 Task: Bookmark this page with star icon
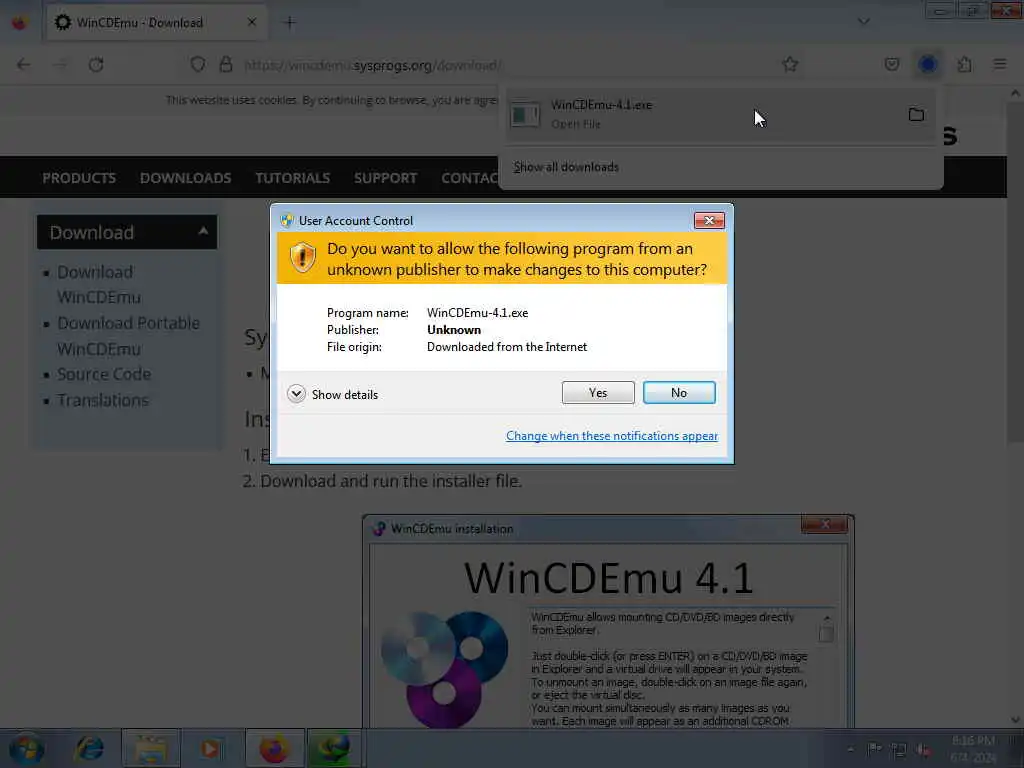790,65
